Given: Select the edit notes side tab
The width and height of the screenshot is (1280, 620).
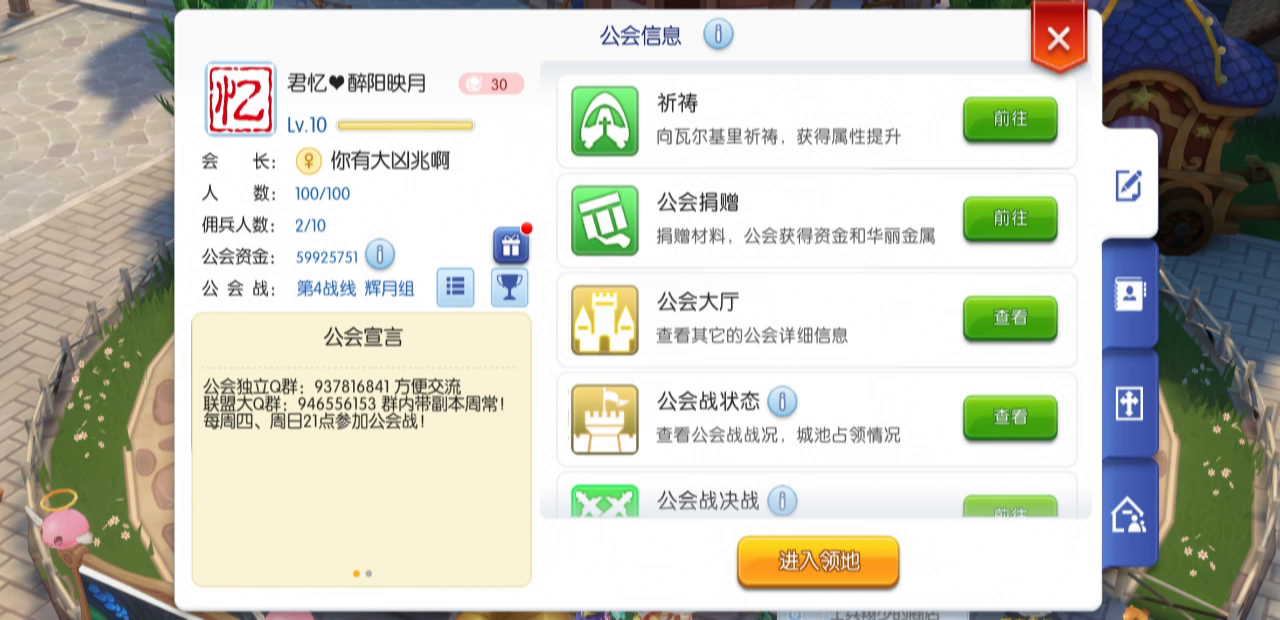Looking at the screenshot, I should click(x=1129, y=184).
